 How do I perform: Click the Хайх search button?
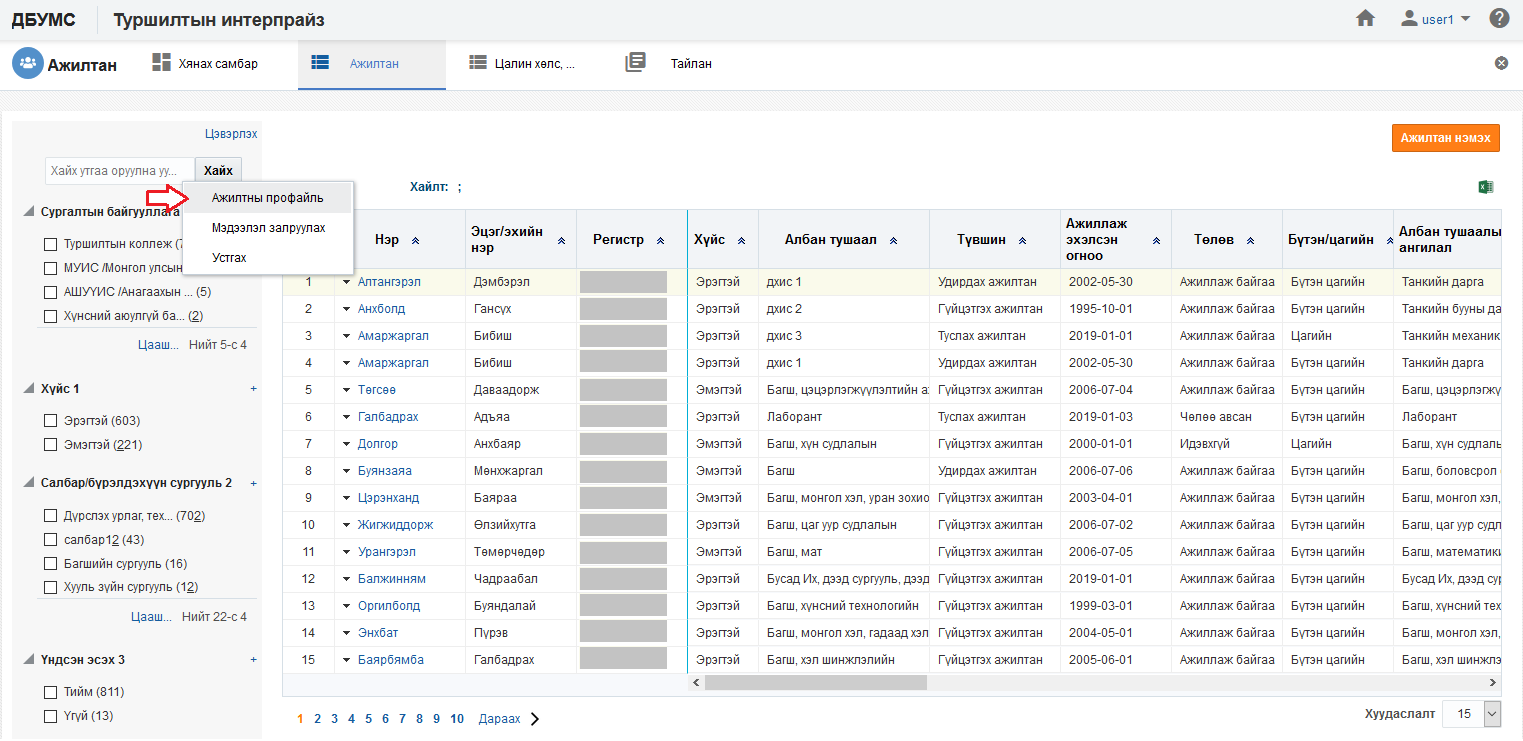pos(218,171)
